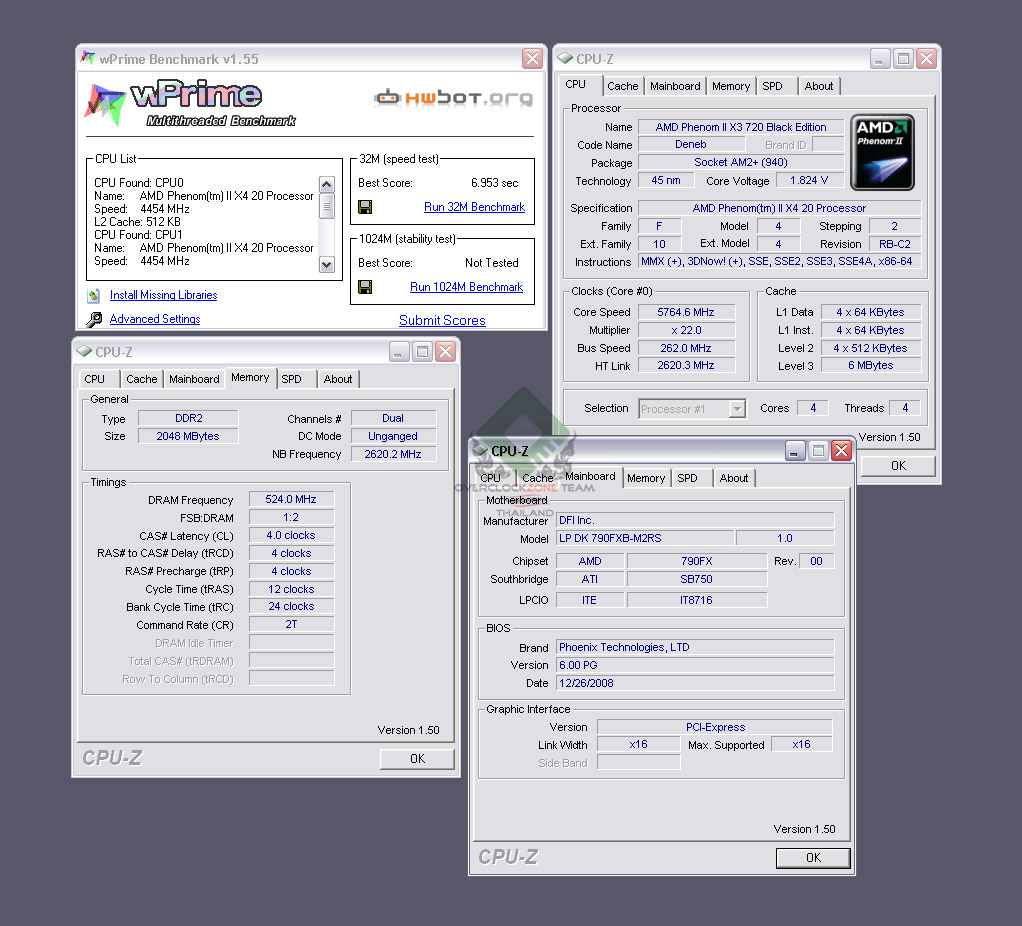
Task: Close the CPU-Z processor window
Action: pyautogui.click(x=926, y=59)
